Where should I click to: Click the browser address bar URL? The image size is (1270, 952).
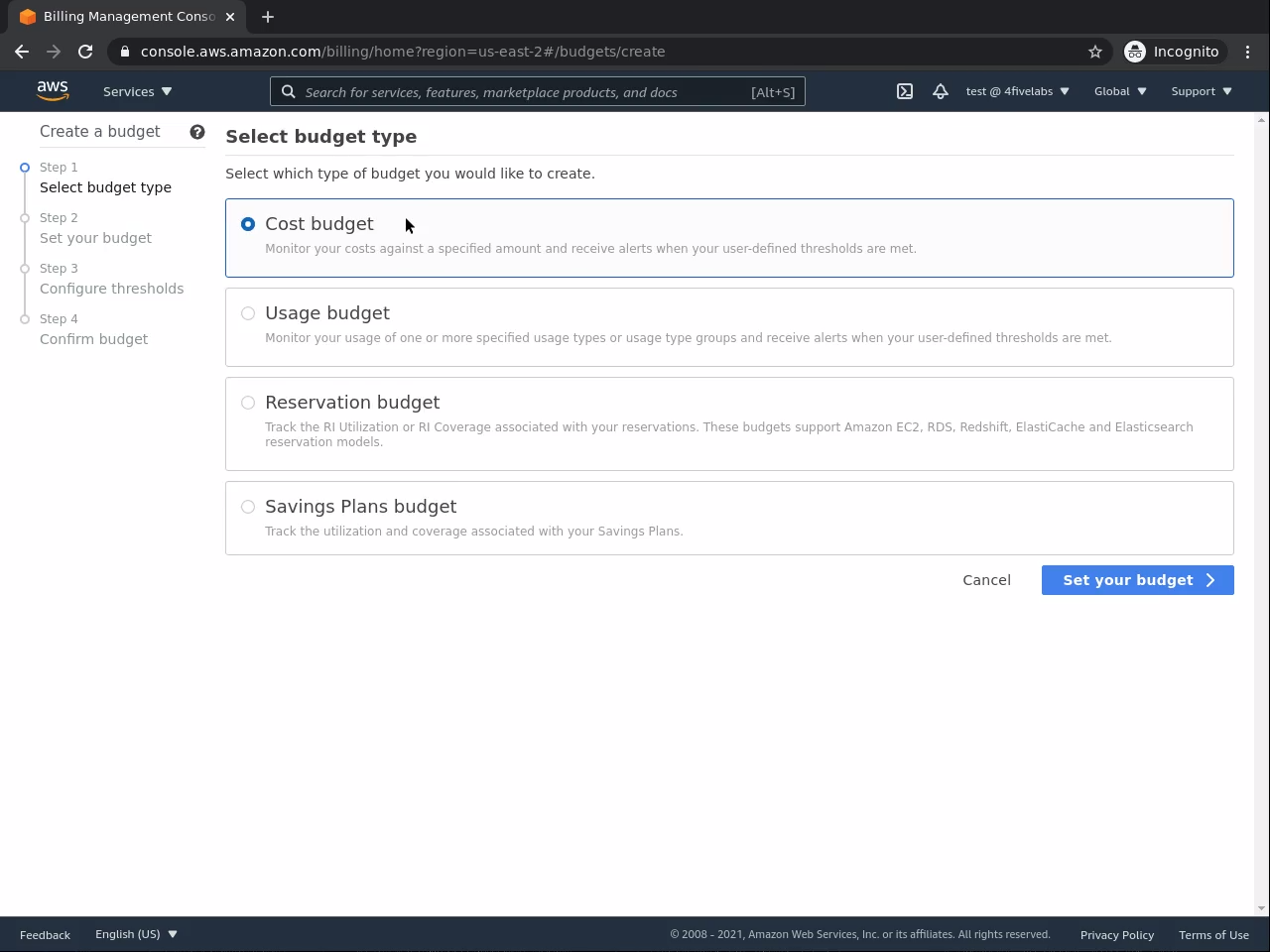(x=403, y=52)
